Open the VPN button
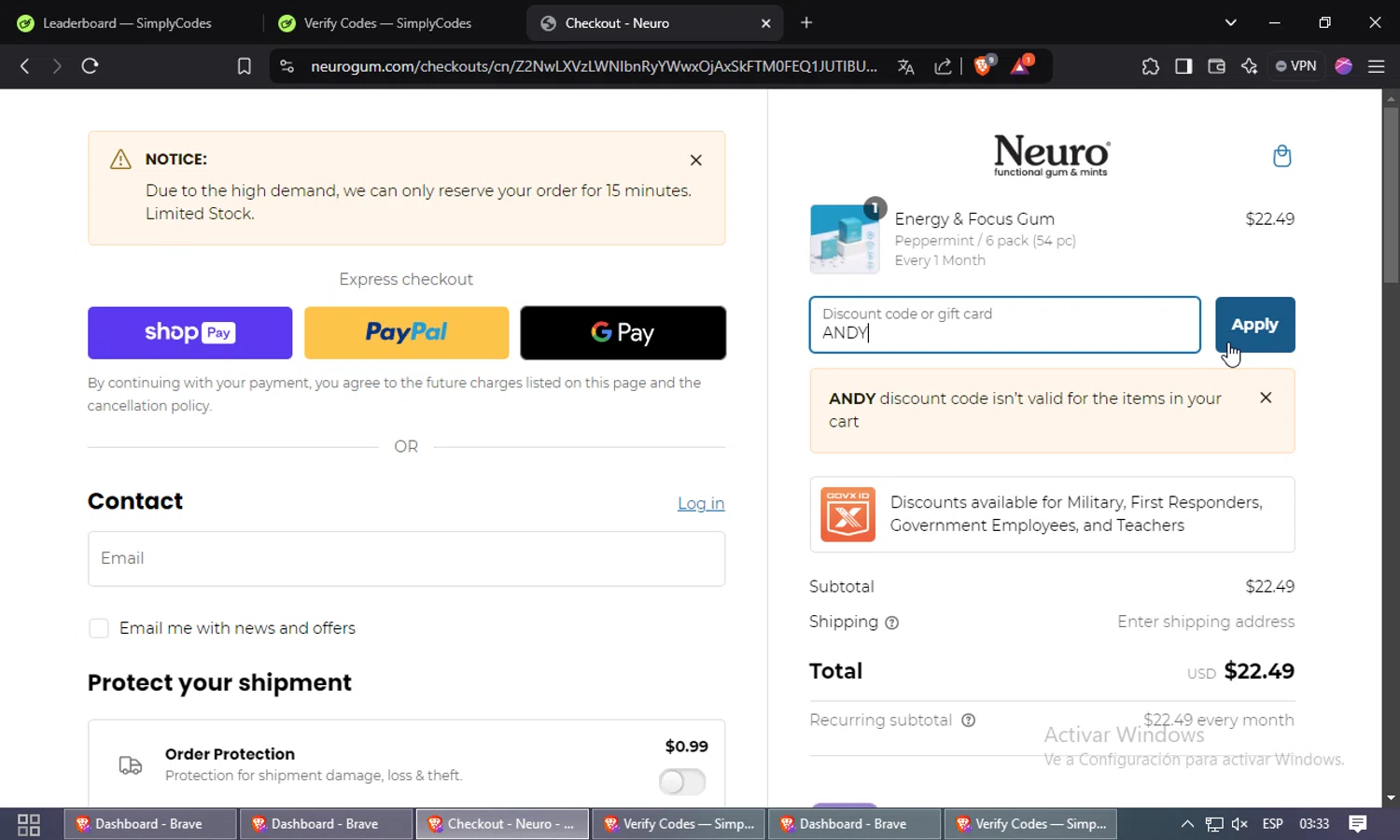Screen dimensions: 1400x840 [1296, 66]
